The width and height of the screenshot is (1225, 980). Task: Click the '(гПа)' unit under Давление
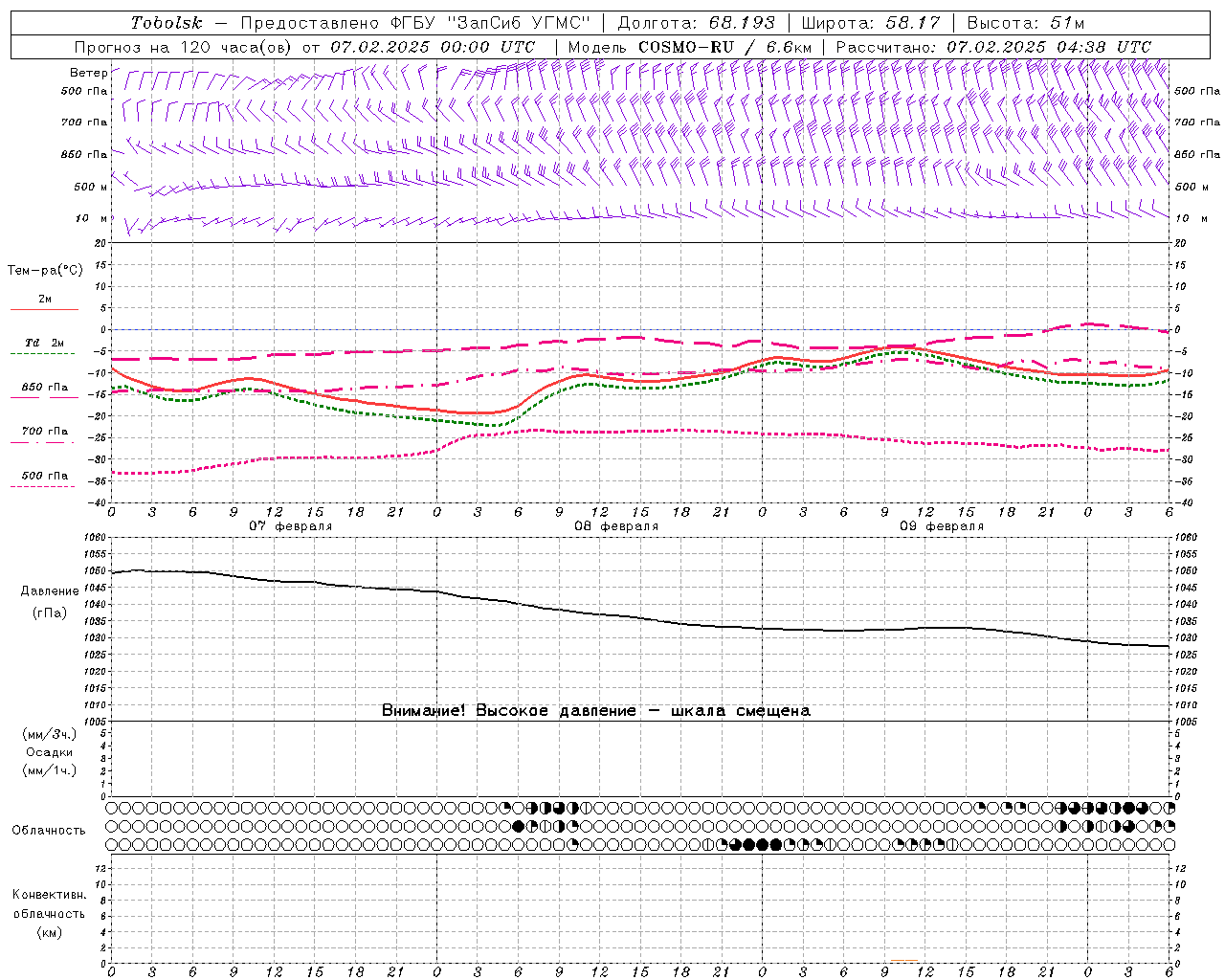click(x=50, y=612)
